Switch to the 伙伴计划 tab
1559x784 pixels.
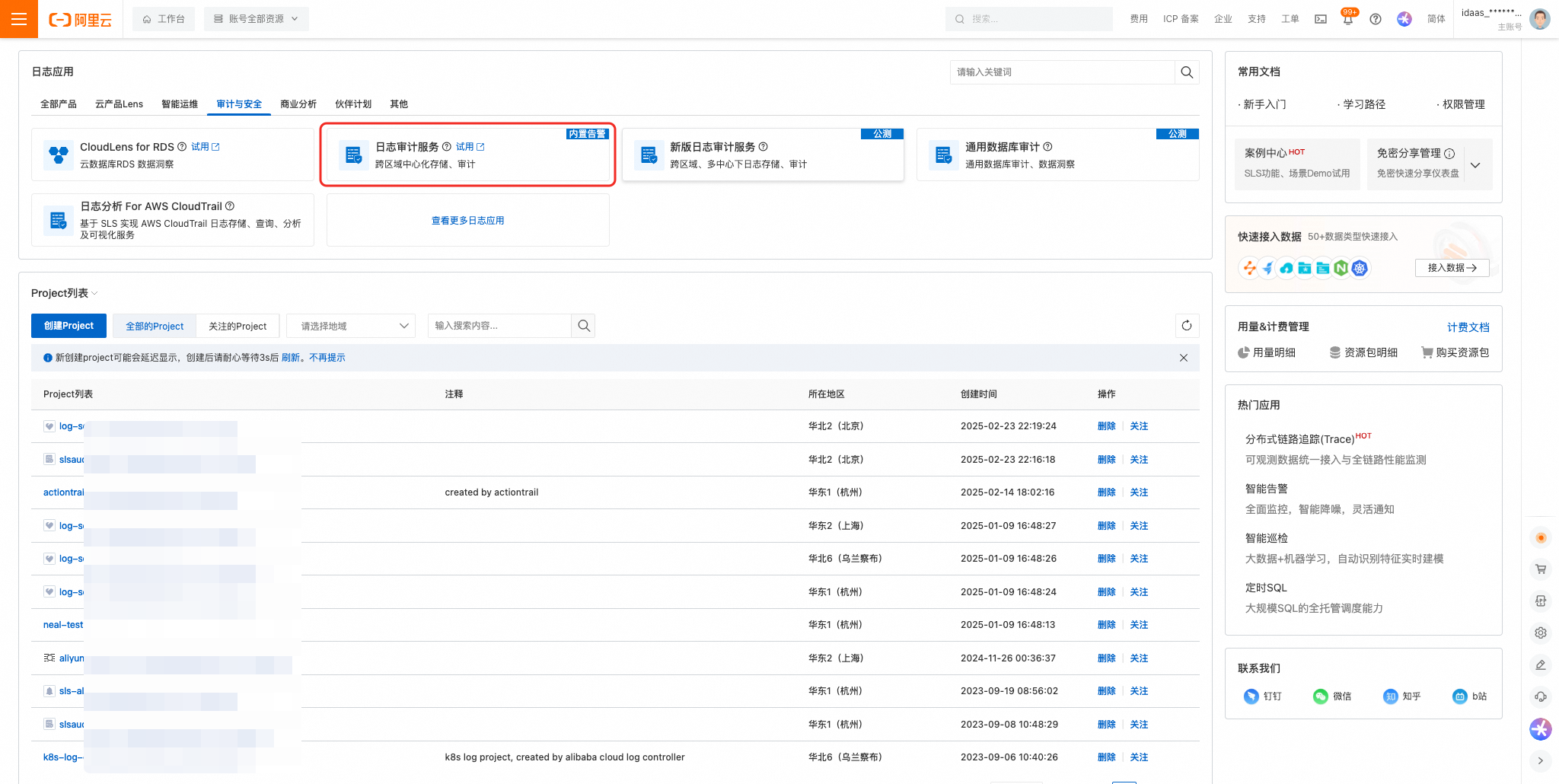click(x=353, y=104)
